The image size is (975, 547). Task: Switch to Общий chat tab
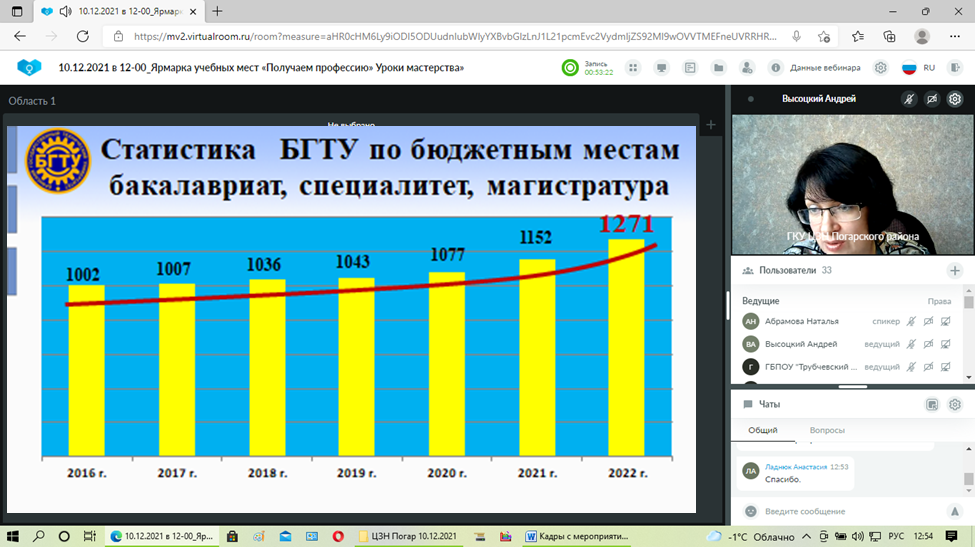point(762,430)
